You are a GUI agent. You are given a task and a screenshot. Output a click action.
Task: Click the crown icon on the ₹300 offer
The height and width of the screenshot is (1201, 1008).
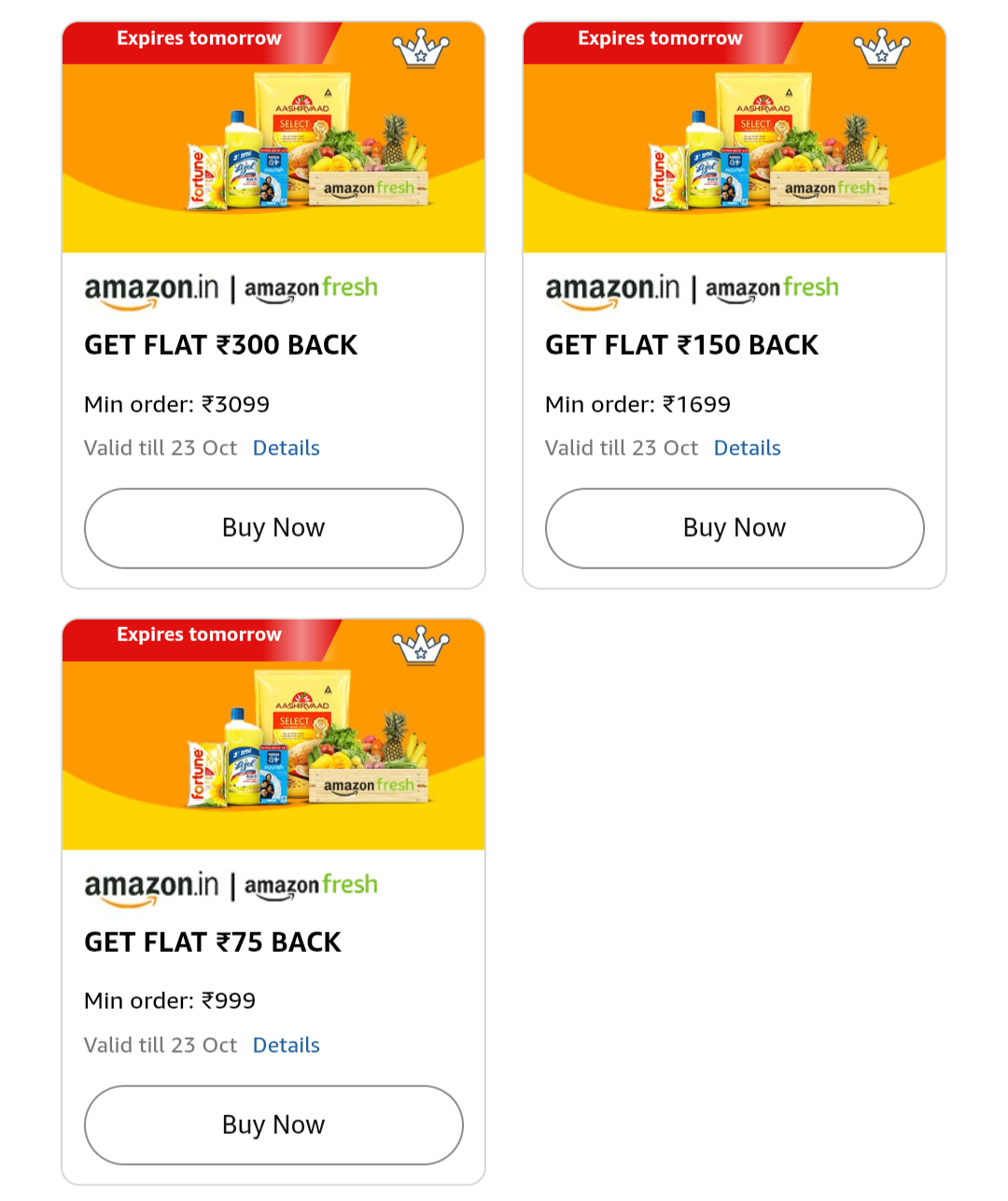tap(421, 49)
